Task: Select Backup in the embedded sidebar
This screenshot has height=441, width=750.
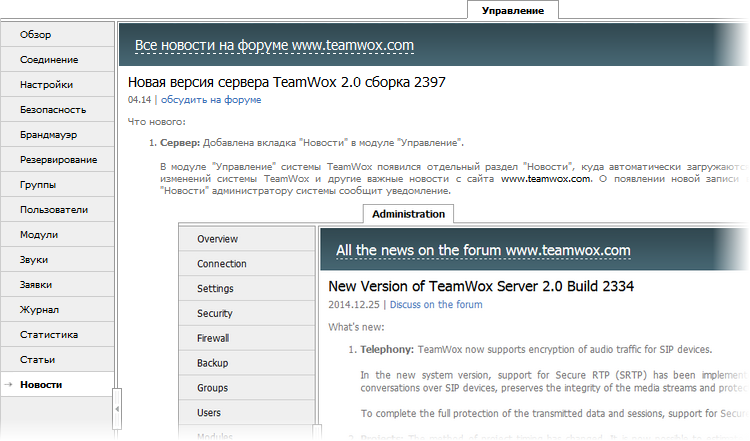Action: pos(247,363)
